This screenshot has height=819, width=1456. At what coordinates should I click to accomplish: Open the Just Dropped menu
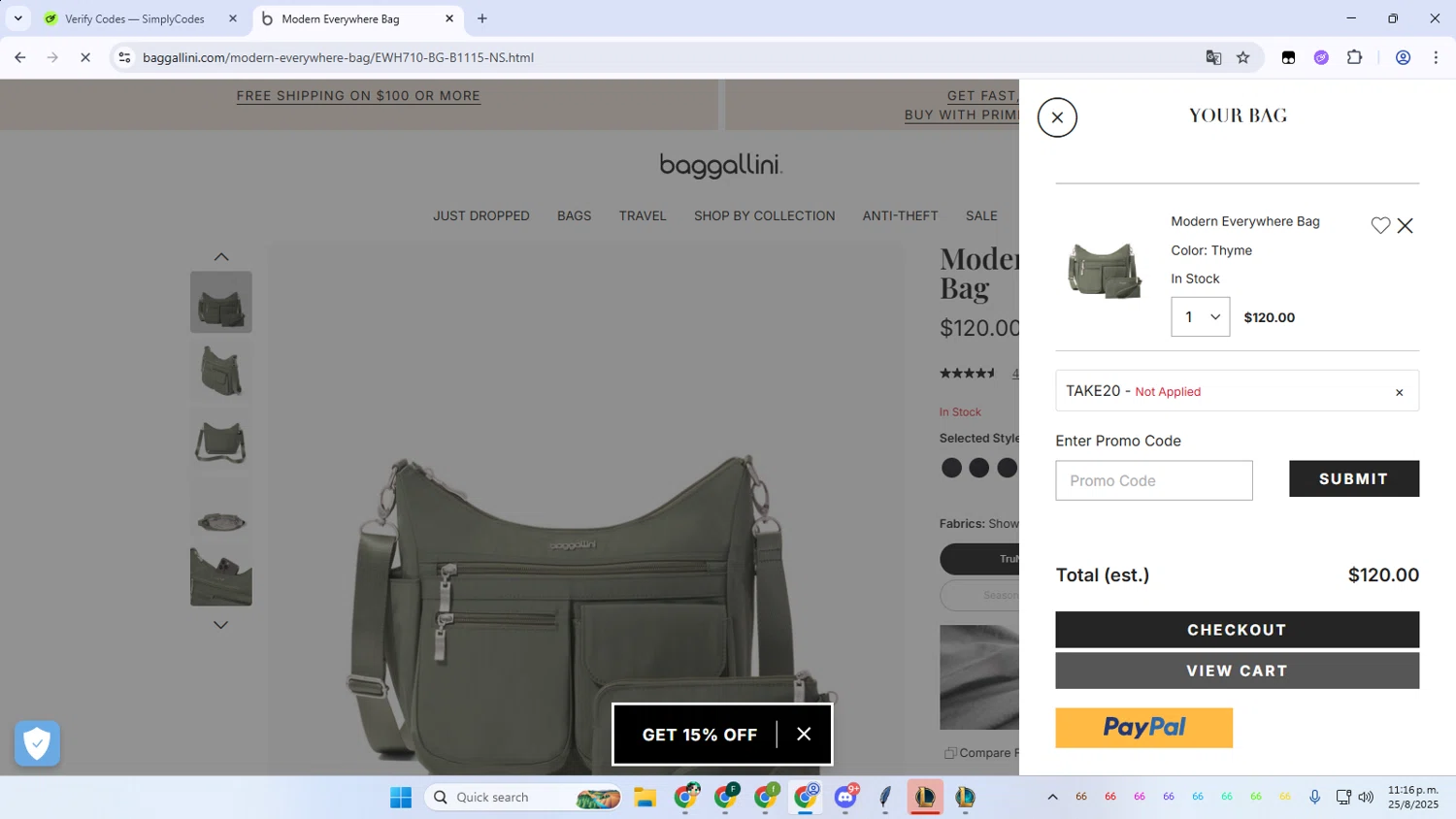(x=480, y=215)
